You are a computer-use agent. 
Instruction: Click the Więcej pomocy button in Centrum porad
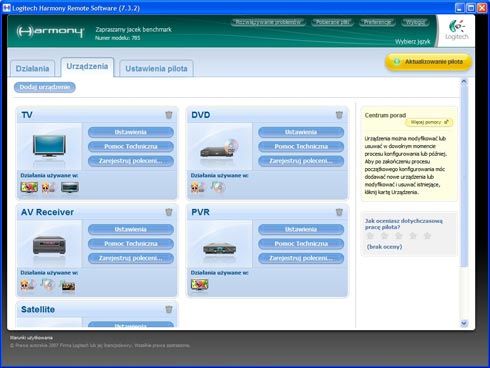[x=429, y=122]
